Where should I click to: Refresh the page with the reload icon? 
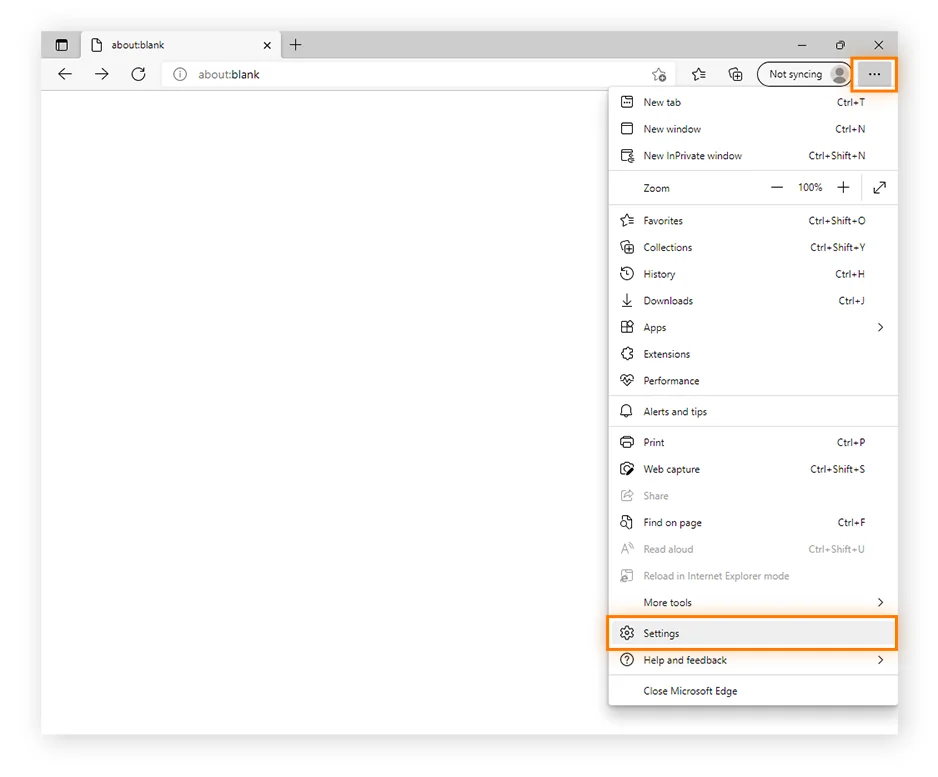click(138, 74)
